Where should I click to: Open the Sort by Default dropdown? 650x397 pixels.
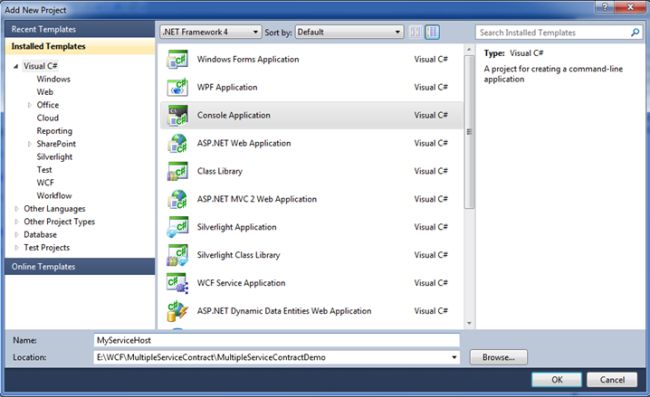click(x=349, y=32)
